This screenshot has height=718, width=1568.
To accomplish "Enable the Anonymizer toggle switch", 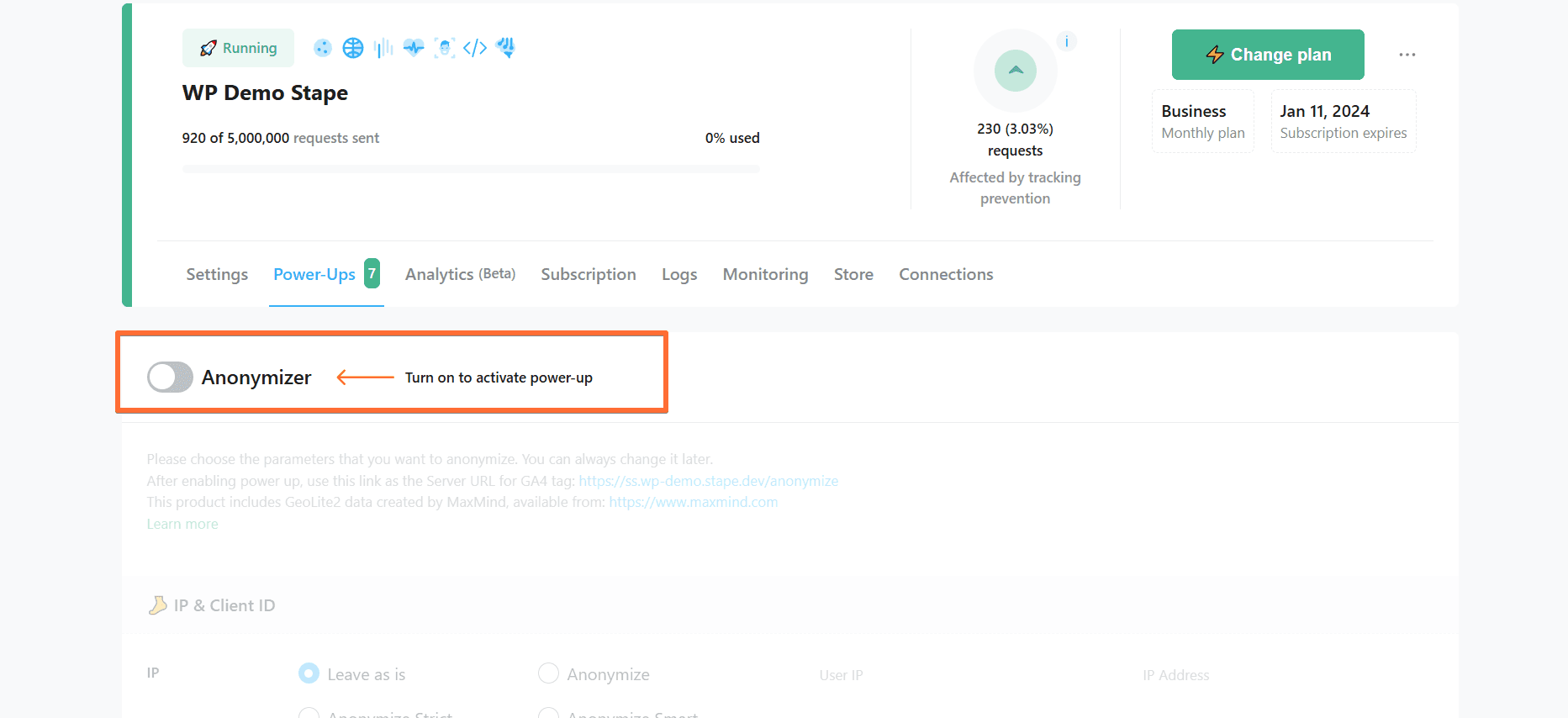I will (170, 377).
